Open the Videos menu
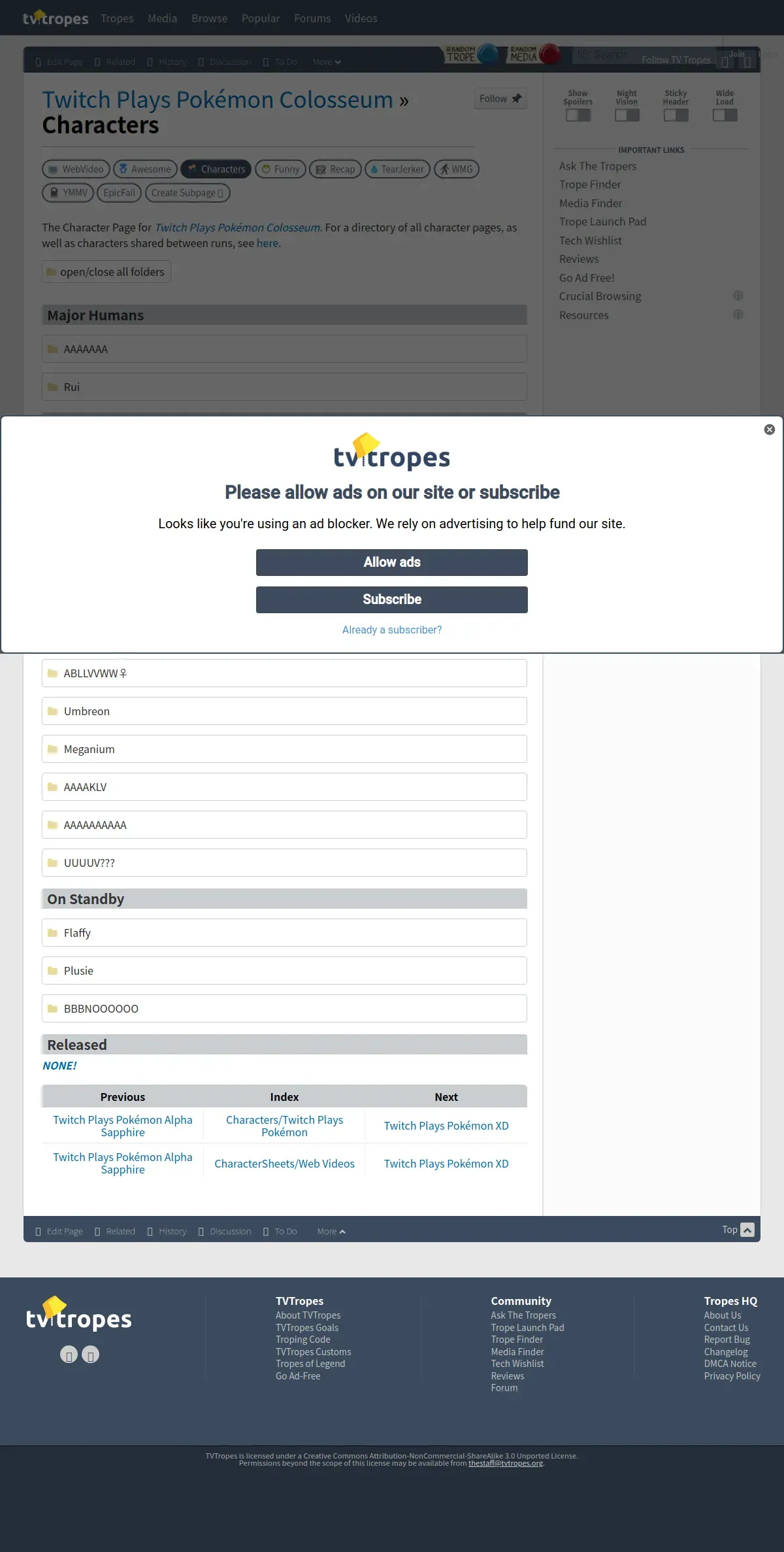Viewport: 784px width, 1552px height. click(x=361, y=18)
